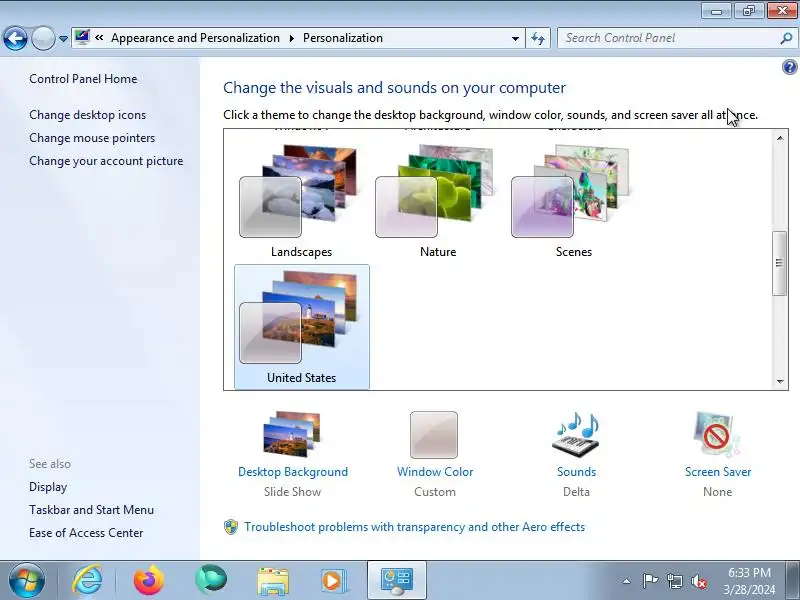Open the Help question mark icon

click(789, 67)
